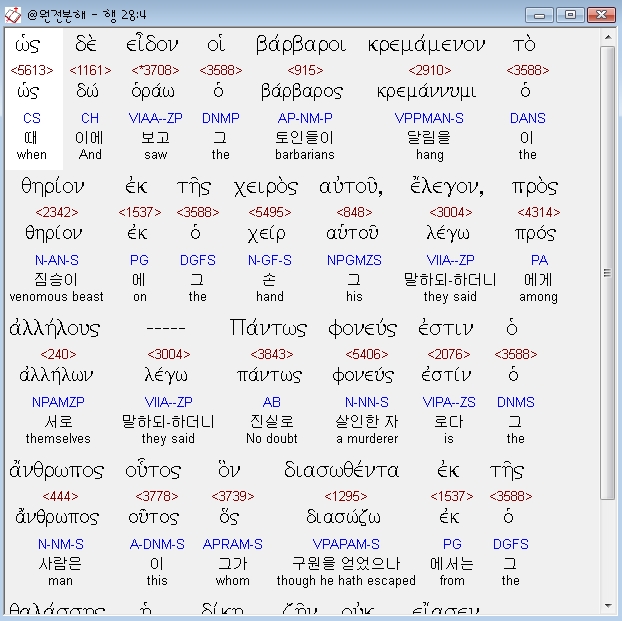The image size is (622, 621).
Task: Maximize the window
Action: [x=570, y=15]
